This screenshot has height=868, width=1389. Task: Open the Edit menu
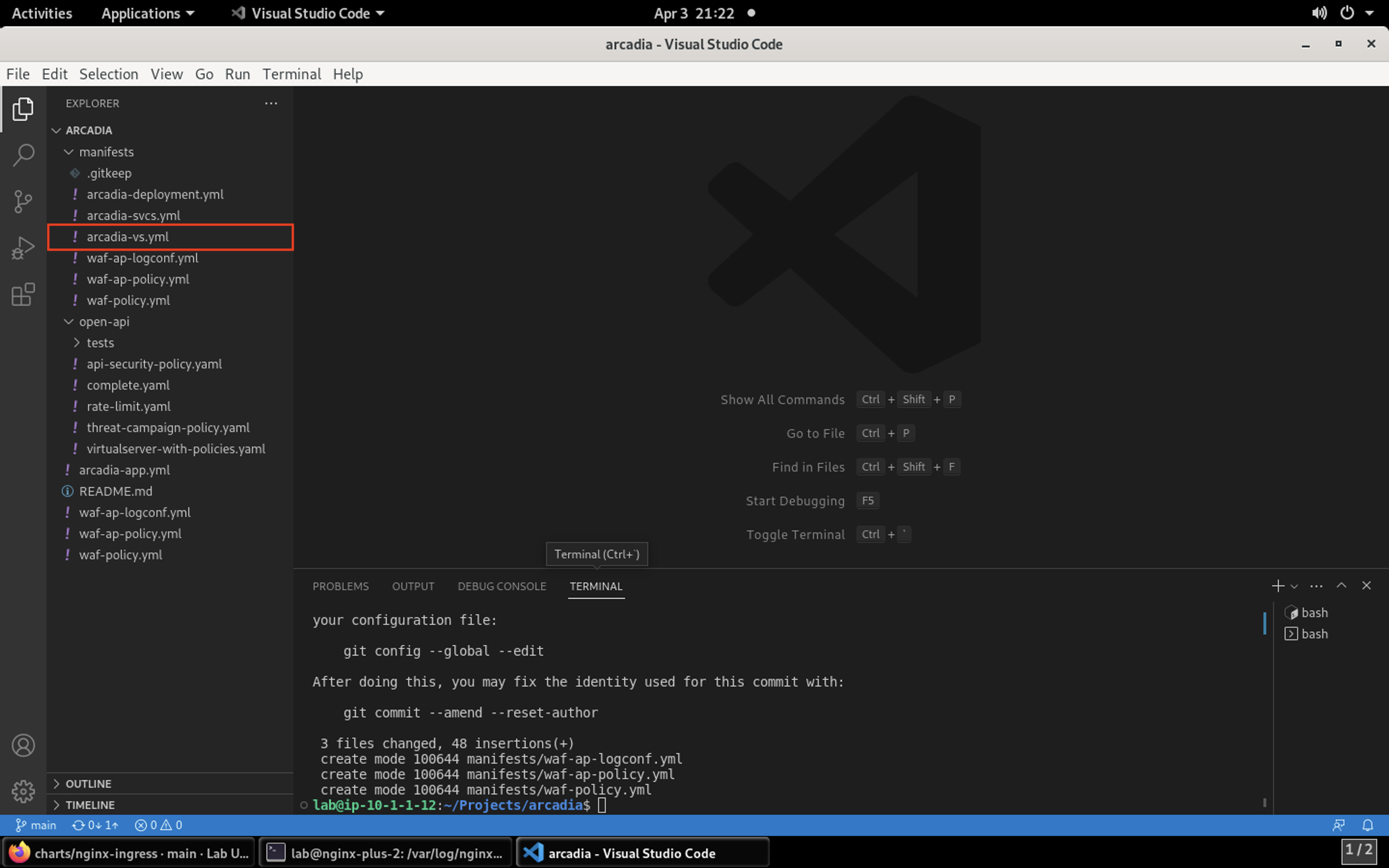54,74
